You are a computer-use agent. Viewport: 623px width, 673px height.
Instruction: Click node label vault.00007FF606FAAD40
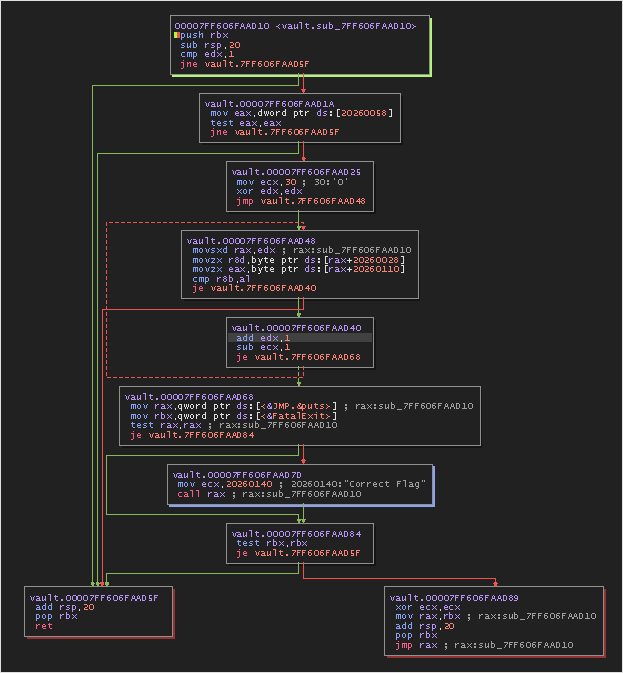(x=296, y=328)
